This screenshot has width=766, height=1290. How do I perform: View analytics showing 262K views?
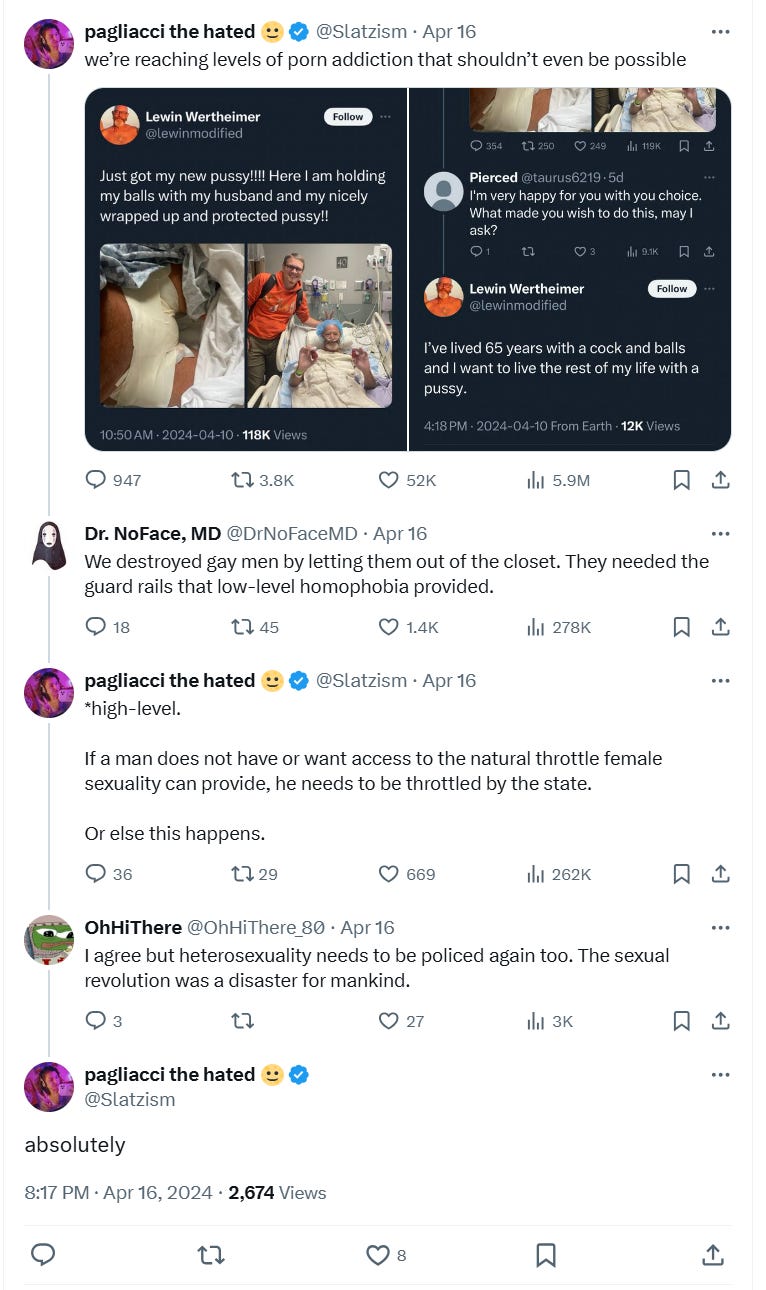click(558, 874)
